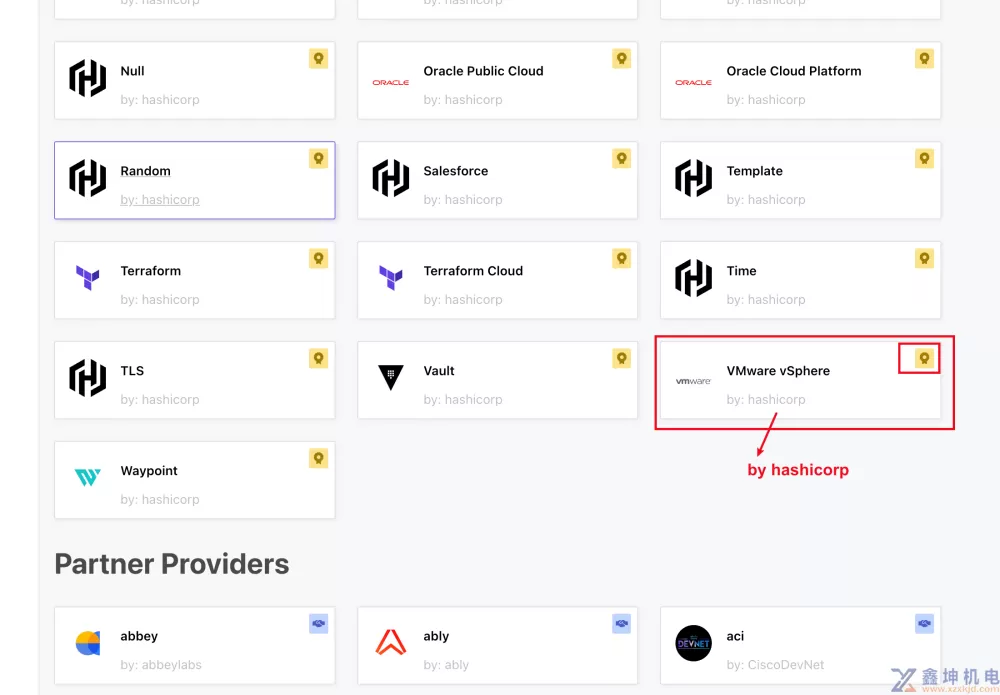Open the VMware vSphere provider title

coord(778,371)
